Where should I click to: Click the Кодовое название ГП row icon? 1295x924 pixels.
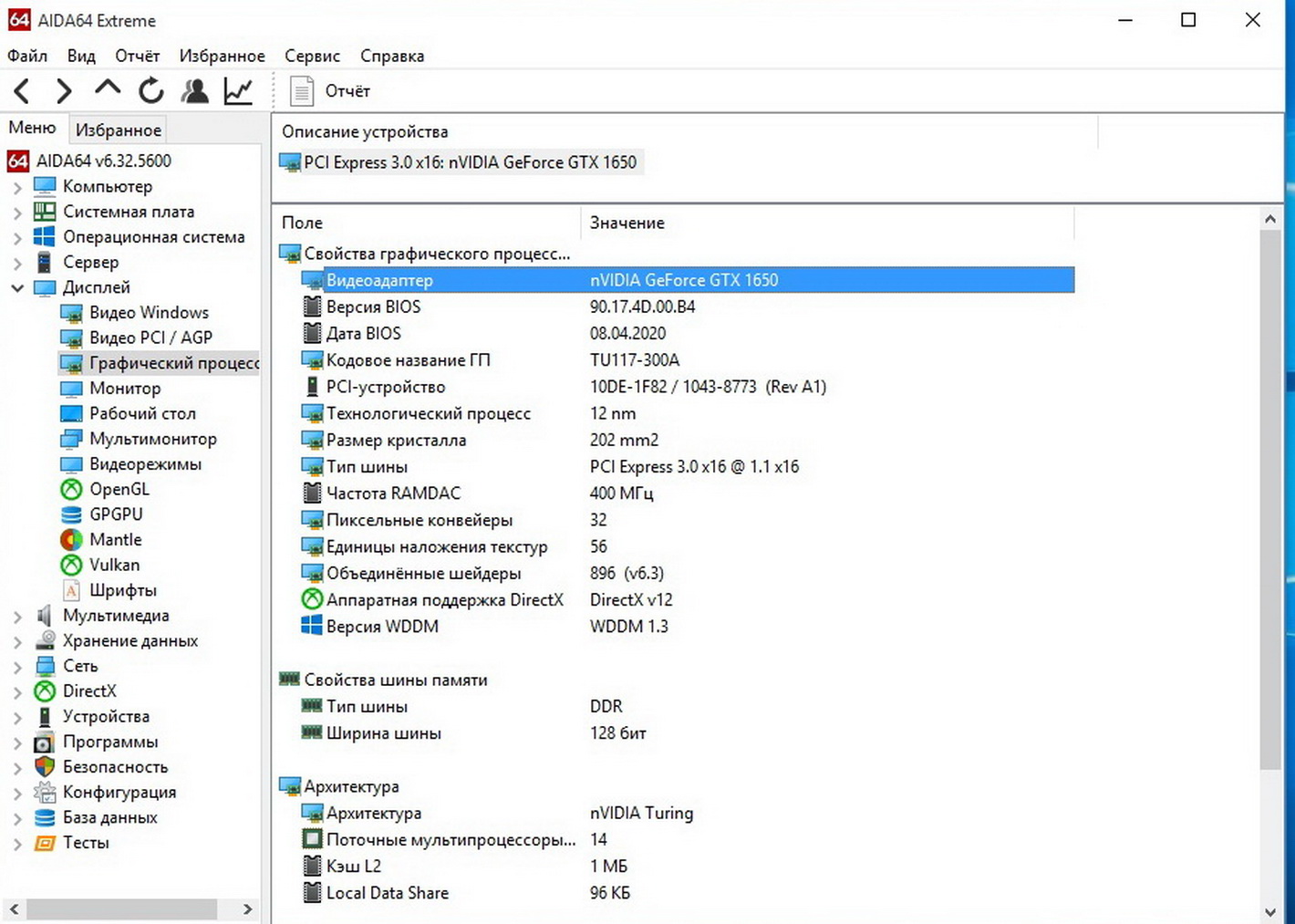point(312,360)
